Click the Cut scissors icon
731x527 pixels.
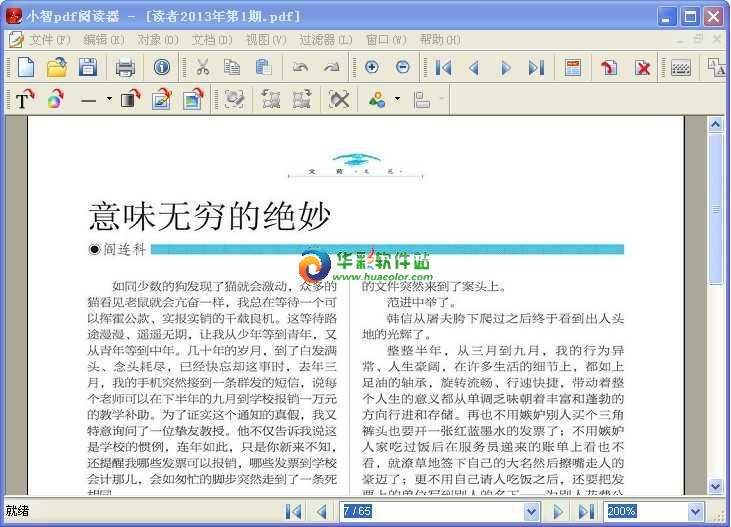point(202,68)
